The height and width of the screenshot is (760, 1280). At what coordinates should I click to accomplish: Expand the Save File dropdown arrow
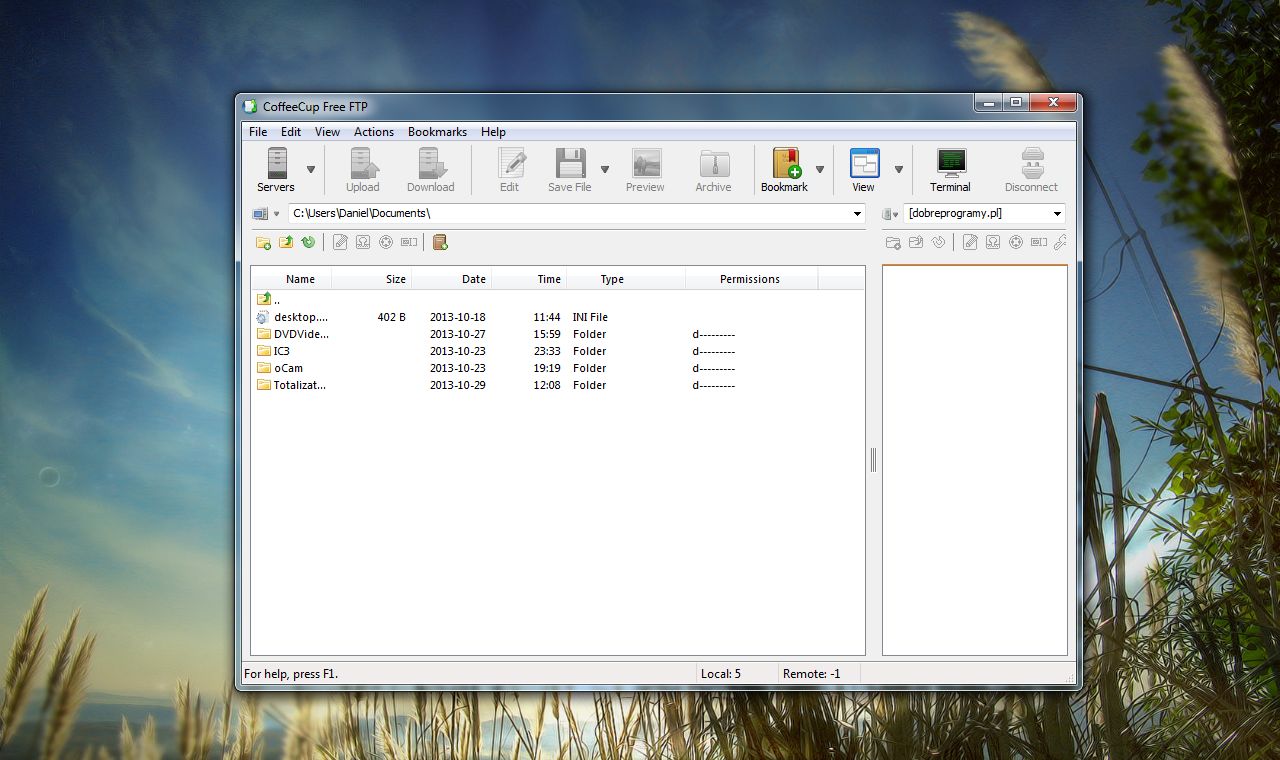[x=605, y=169]
